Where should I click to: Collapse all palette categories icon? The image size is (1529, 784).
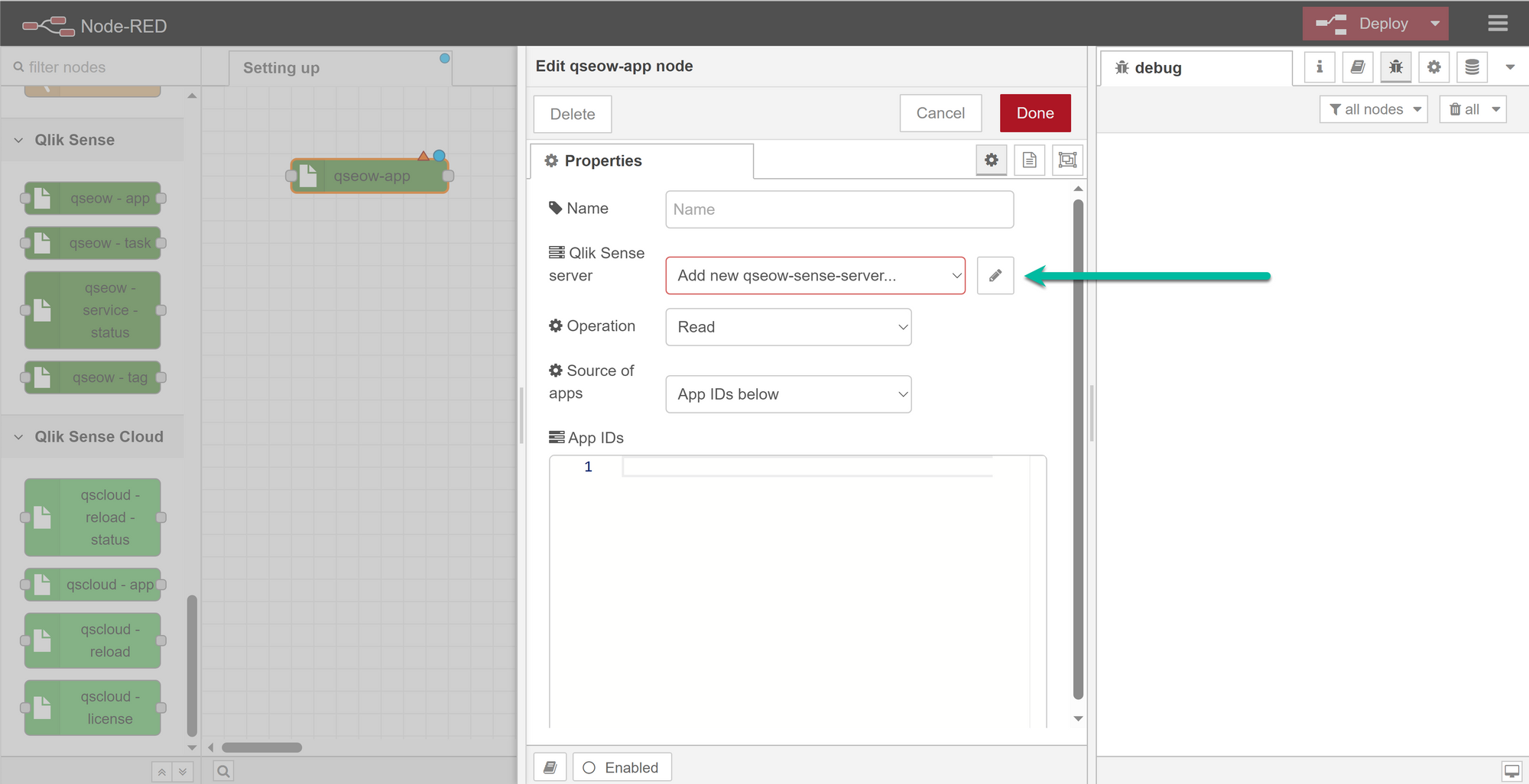(162, 772)
